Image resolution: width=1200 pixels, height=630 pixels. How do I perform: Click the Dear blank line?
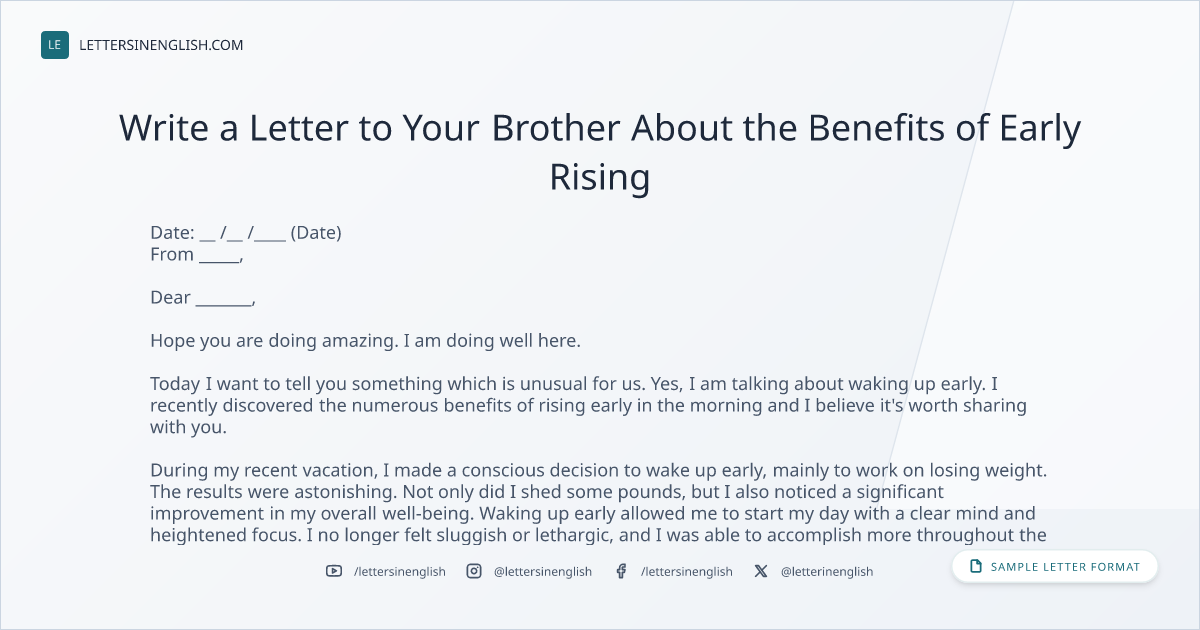pyautogui.click(x=223, y=299)
